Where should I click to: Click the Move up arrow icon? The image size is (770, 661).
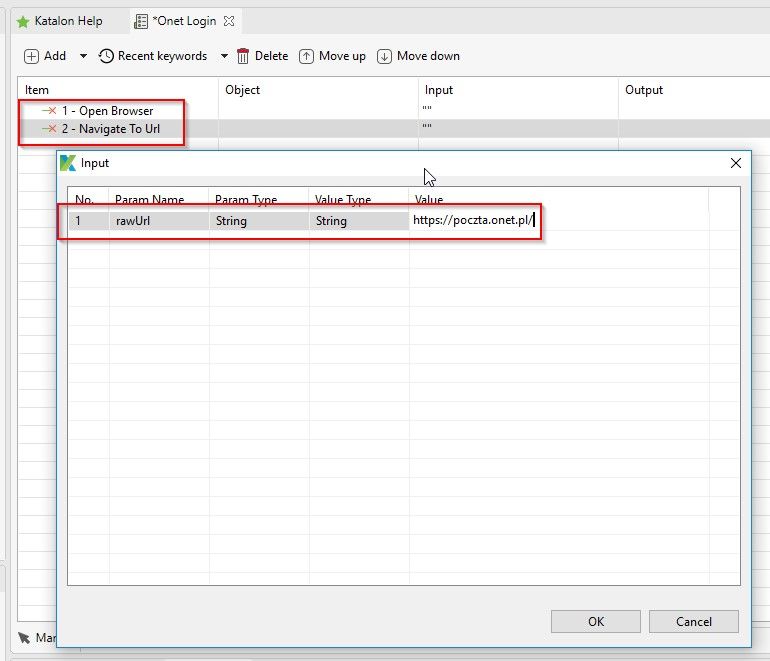point(307,56)
